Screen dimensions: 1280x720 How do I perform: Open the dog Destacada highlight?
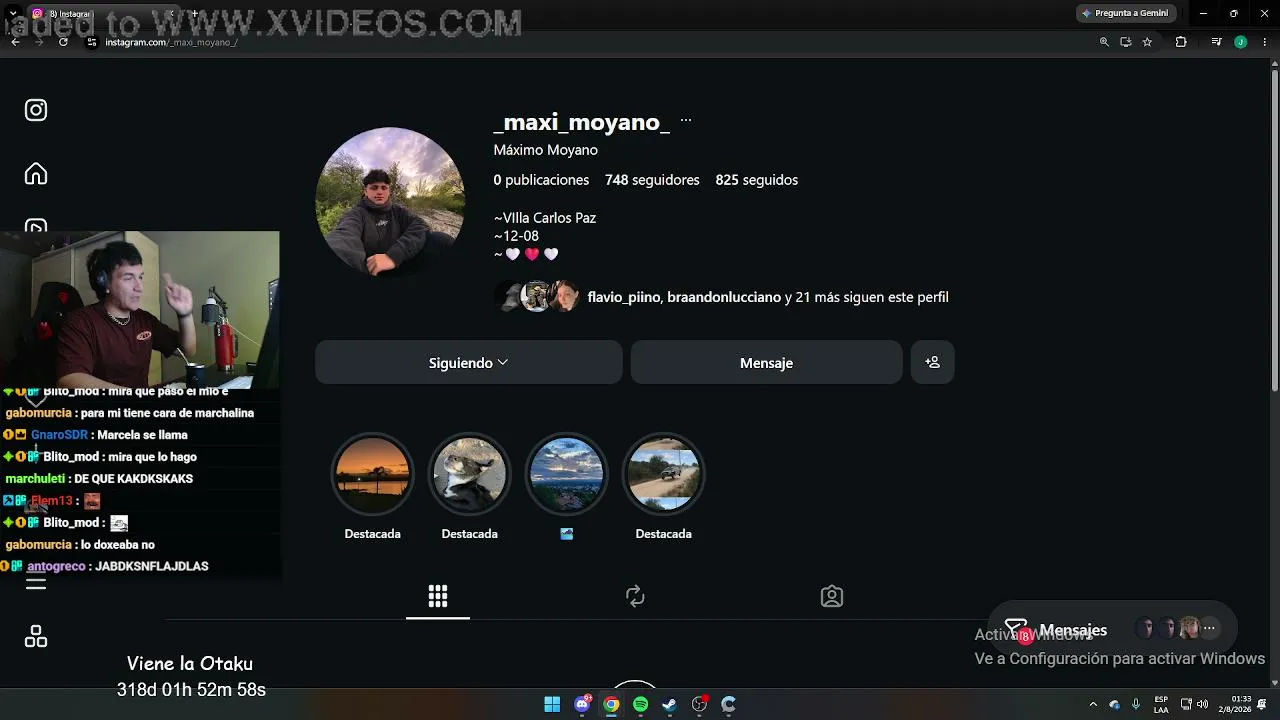click(469, 474)
